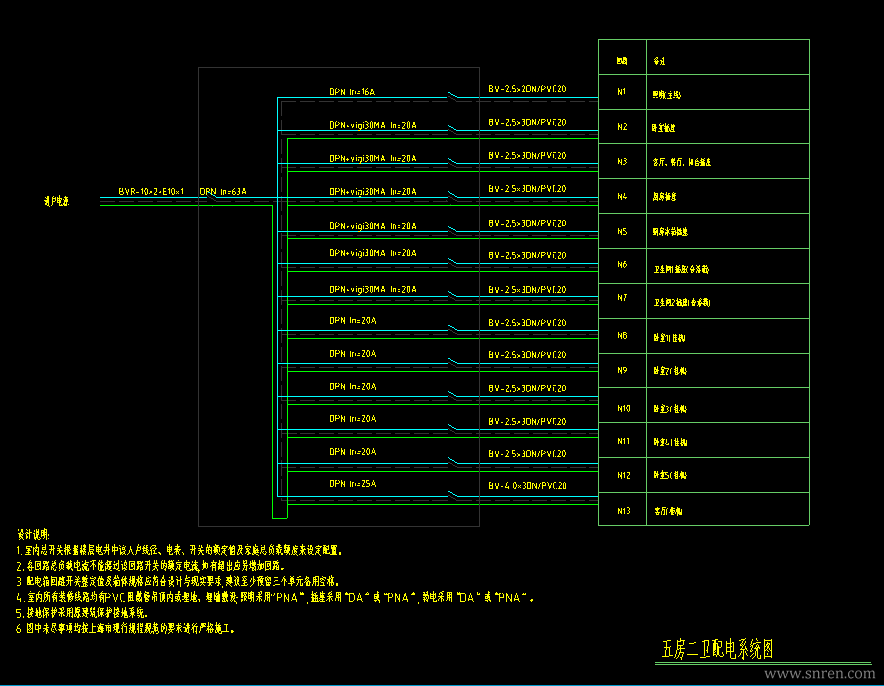Click the 'DPN+vigi30MA In=20A' label on circuit N7
This screenshot has height=686, width=884.
pyautogui.click(x=373, y=289)
